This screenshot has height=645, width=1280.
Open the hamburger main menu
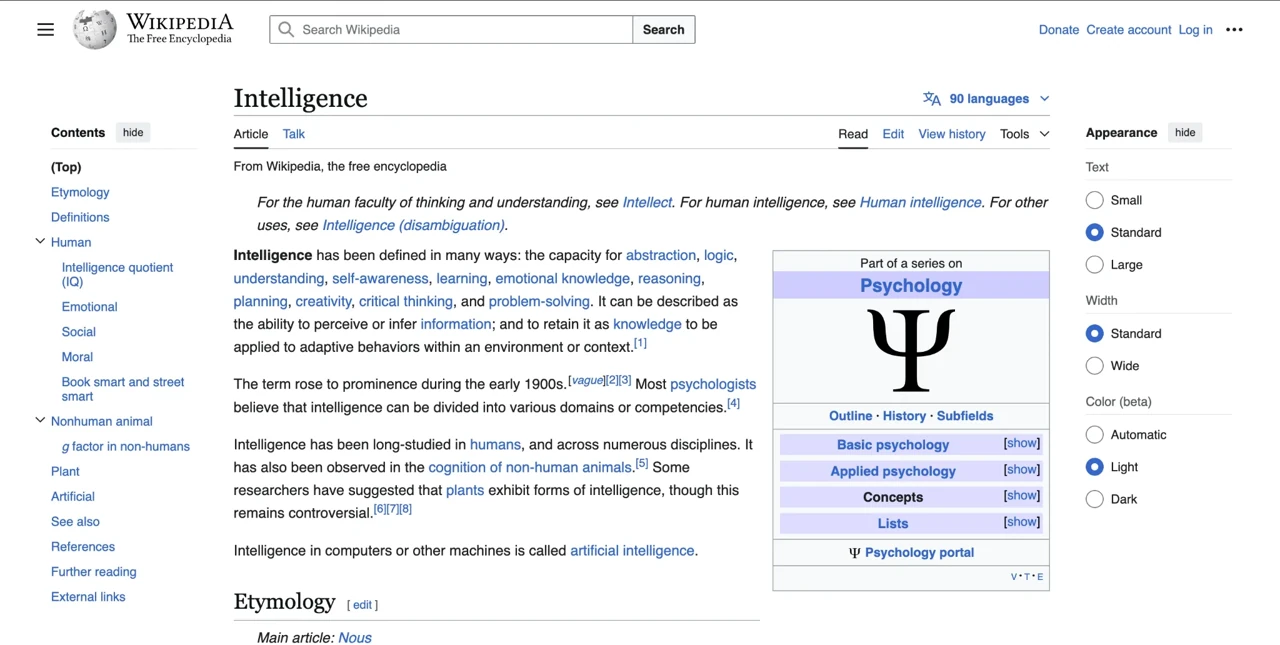pos(45,30)
